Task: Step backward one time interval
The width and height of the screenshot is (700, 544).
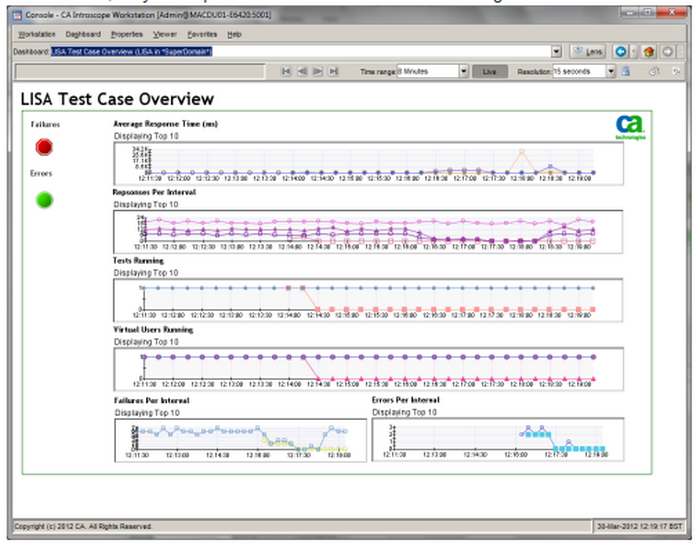Action: [x=302, y=72]
